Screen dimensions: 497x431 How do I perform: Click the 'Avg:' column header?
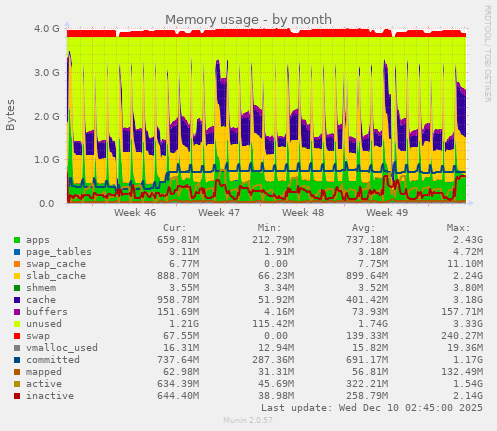[x=364, y=228]
